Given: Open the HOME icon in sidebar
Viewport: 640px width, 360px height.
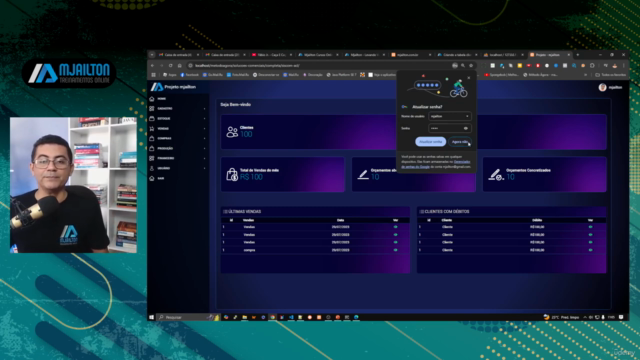Looking at the screenshot, I should click(x=152, y=99).
